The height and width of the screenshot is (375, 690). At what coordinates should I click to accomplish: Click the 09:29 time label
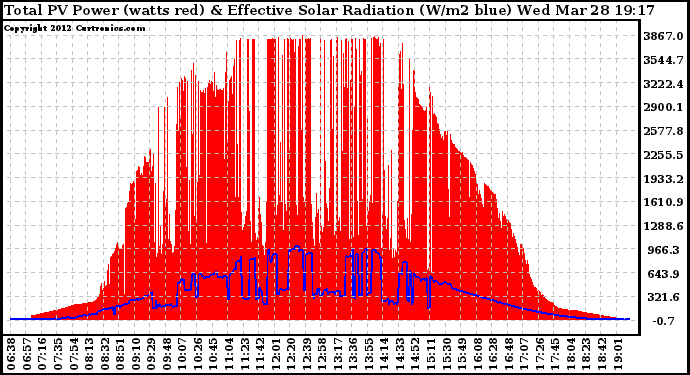(x=151, y=353)
